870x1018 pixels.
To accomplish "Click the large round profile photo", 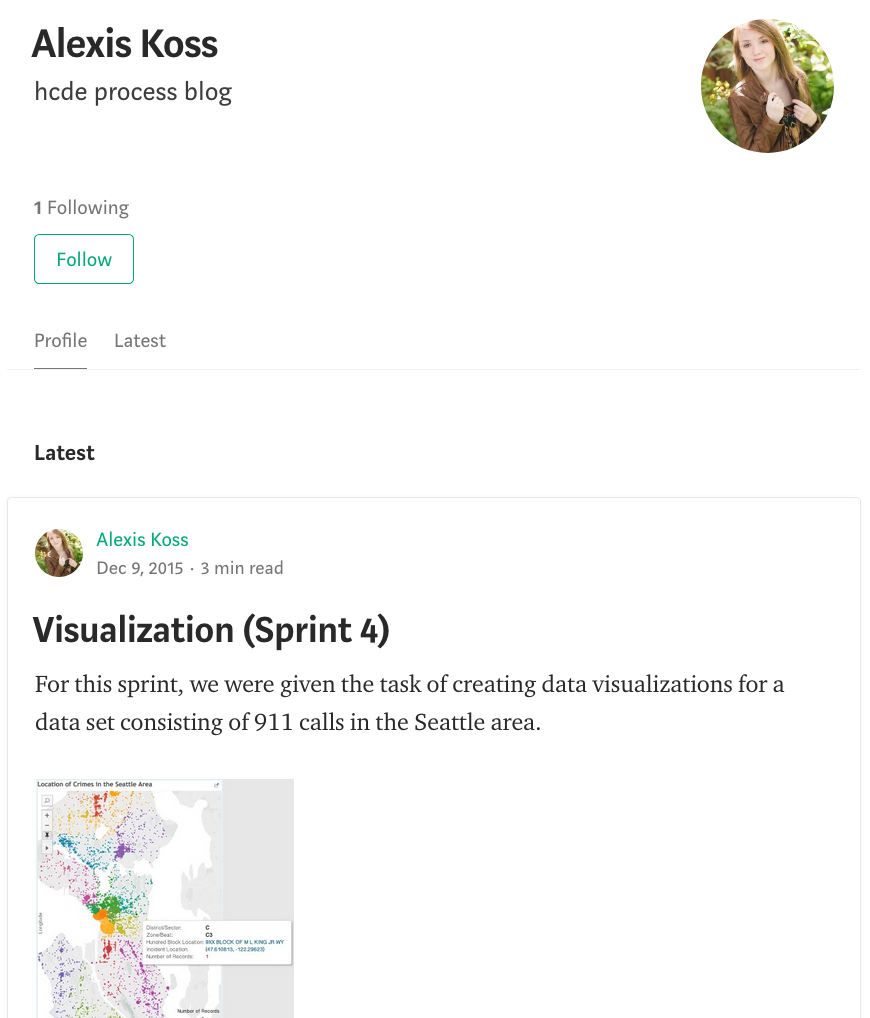I will click(767, 86).
